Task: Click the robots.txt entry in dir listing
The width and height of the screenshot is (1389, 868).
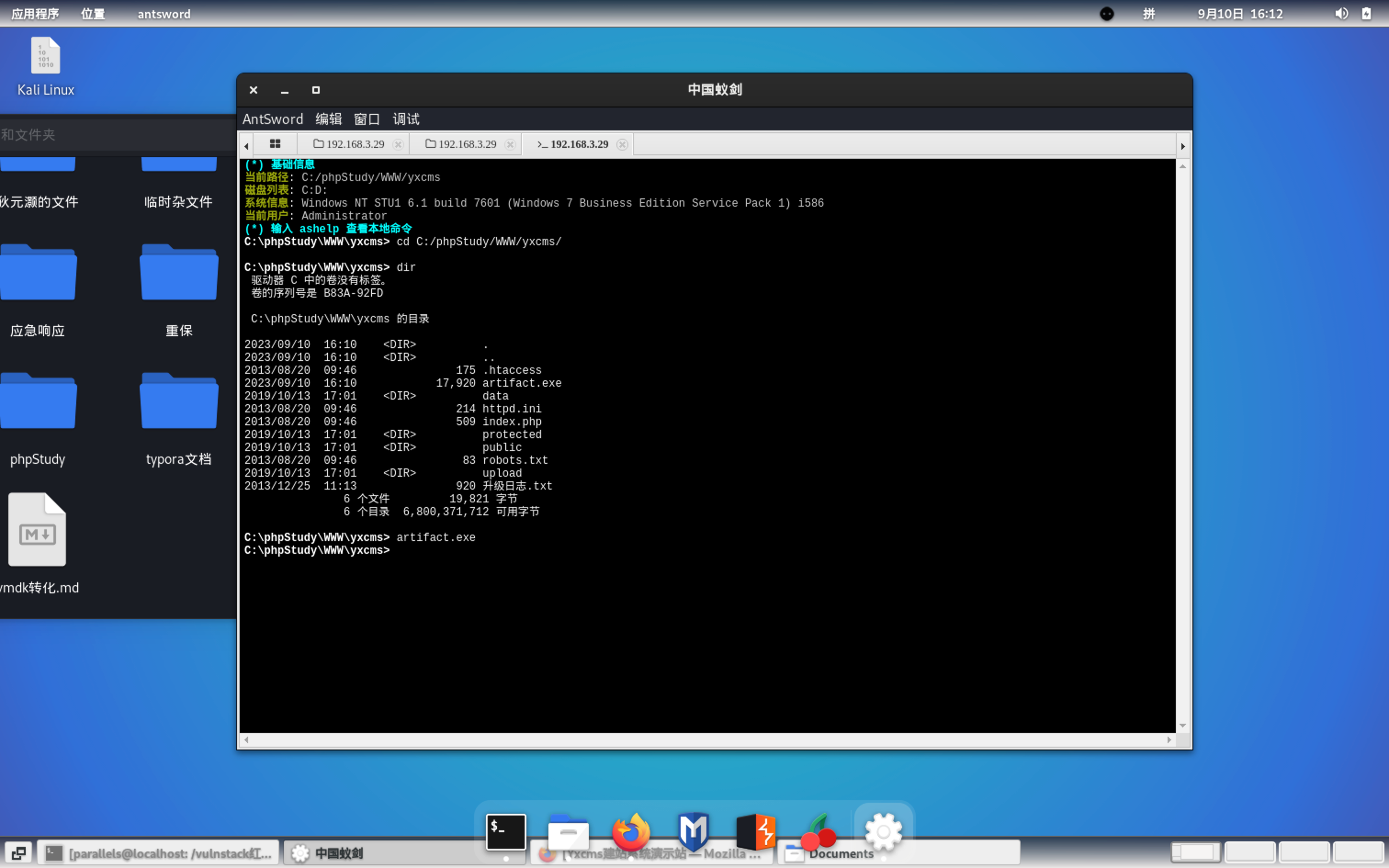Action: tap(515, 460)
